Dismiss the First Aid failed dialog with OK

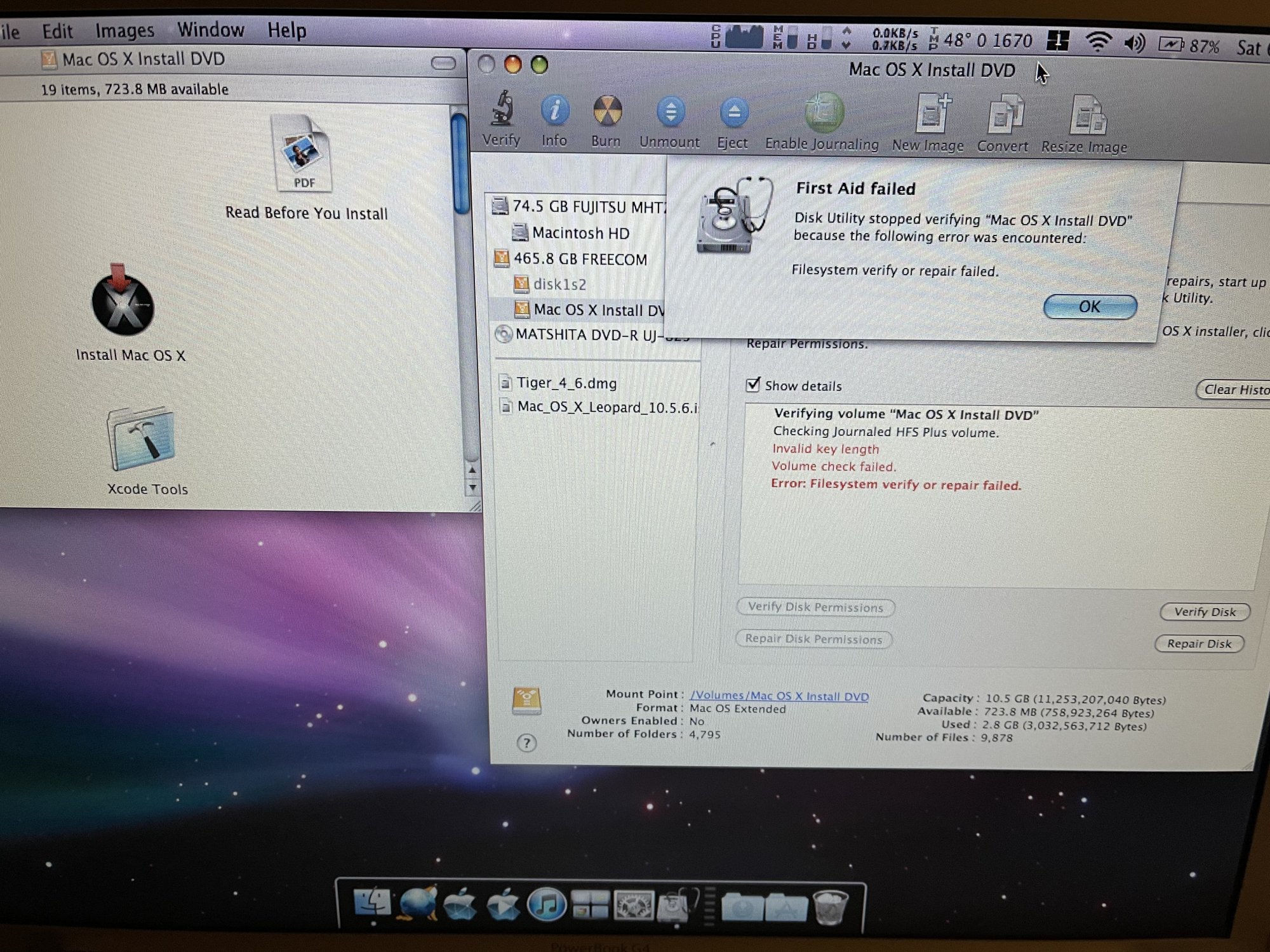point(1090,307)
